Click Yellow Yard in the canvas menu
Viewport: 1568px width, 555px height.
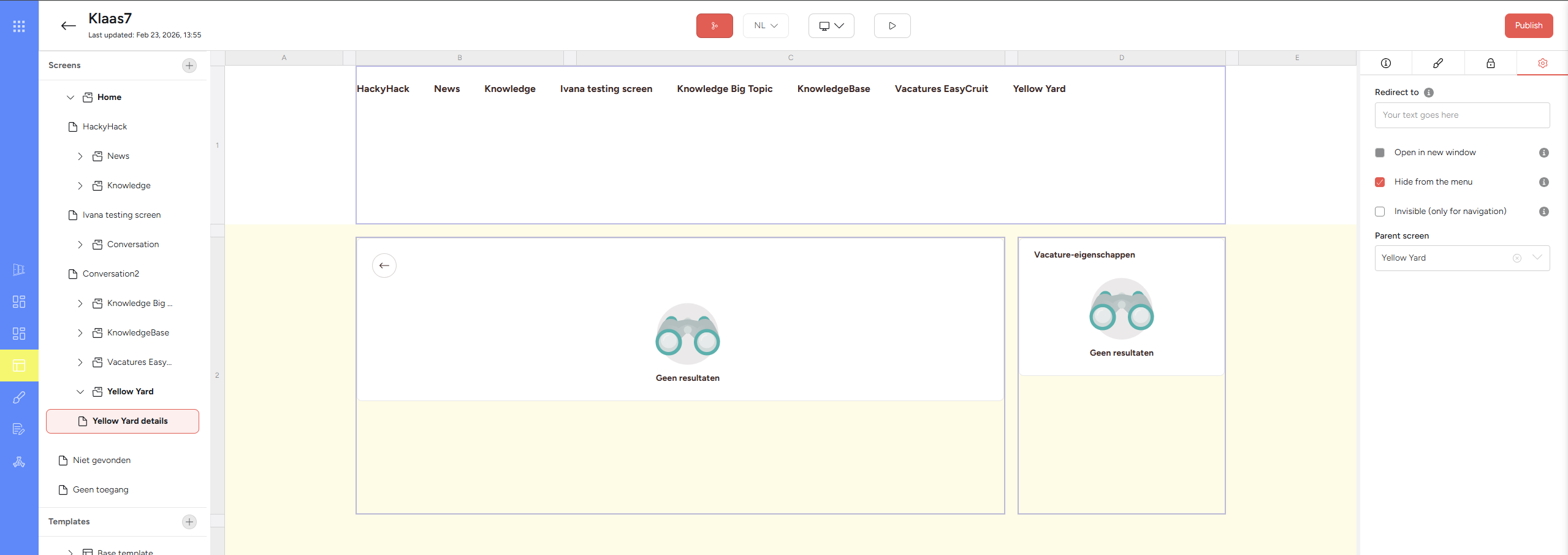coord(1039,89)
